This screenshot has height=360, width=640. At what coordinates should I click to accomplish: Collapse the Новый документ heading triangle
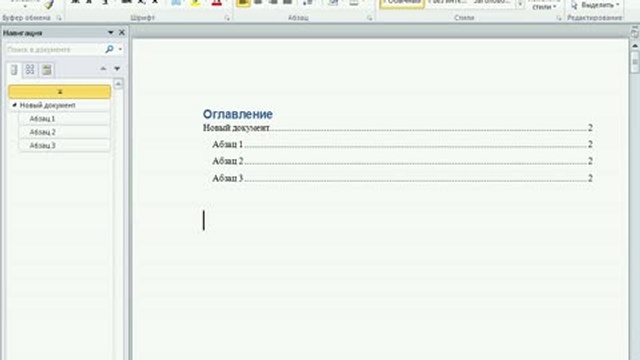(14, 105)
